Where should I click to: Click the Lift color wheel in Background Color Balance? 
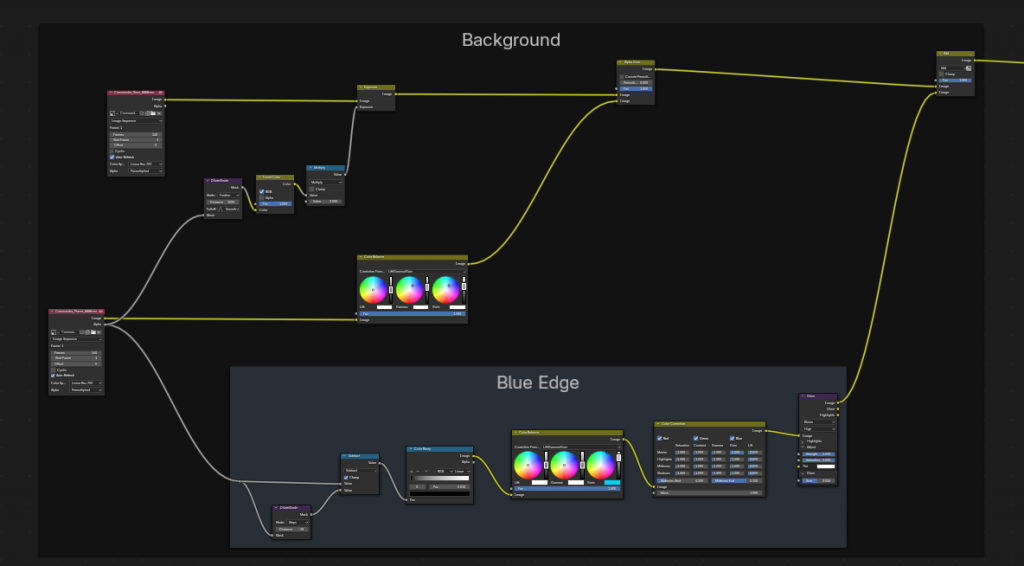[372, 290]
